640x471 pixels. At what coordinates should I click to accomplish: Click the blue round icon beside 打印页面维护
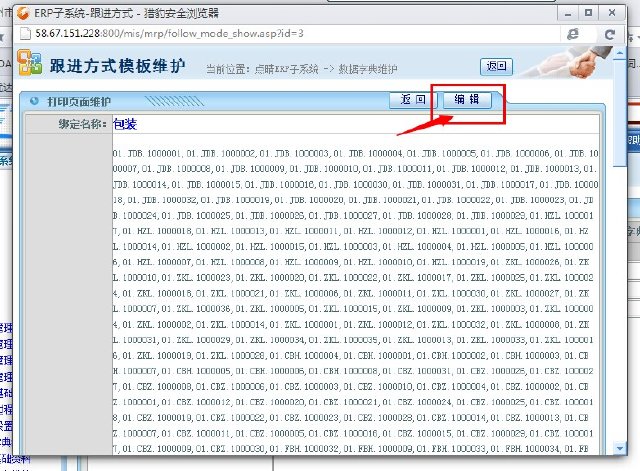coord(33,101)
